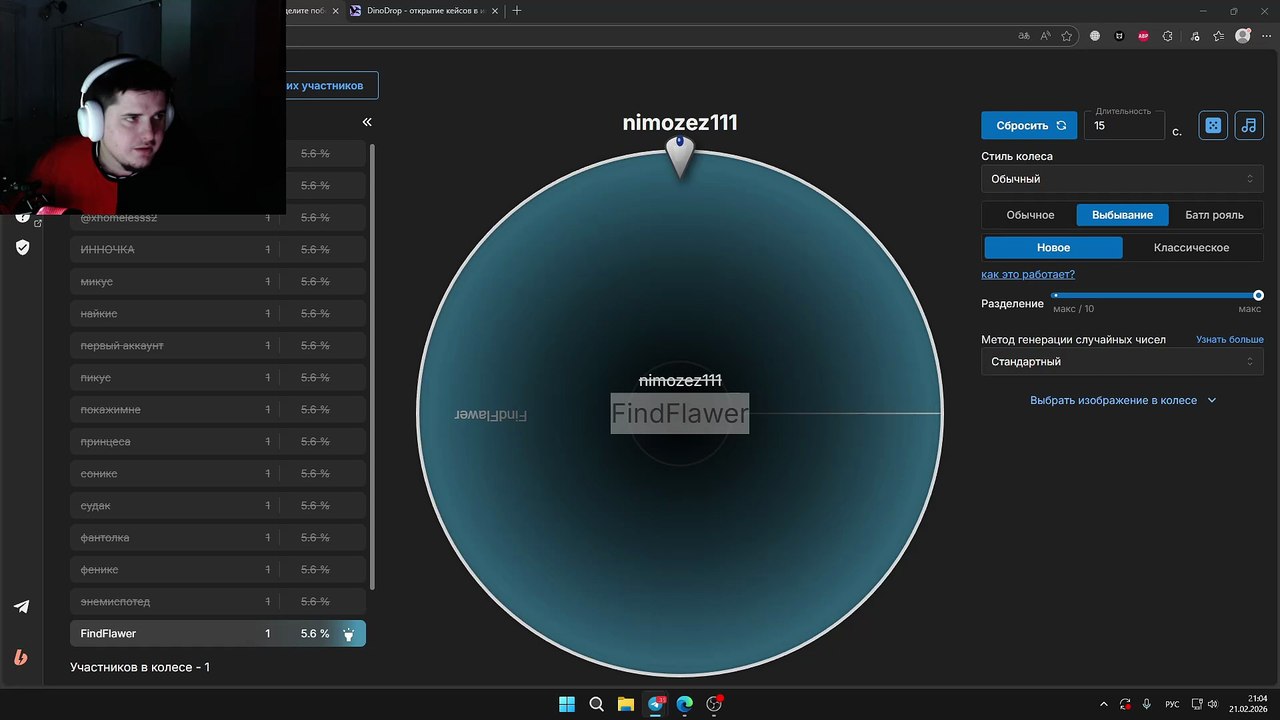Open the browser three-dots settings menu

(x=1267, y=36)
